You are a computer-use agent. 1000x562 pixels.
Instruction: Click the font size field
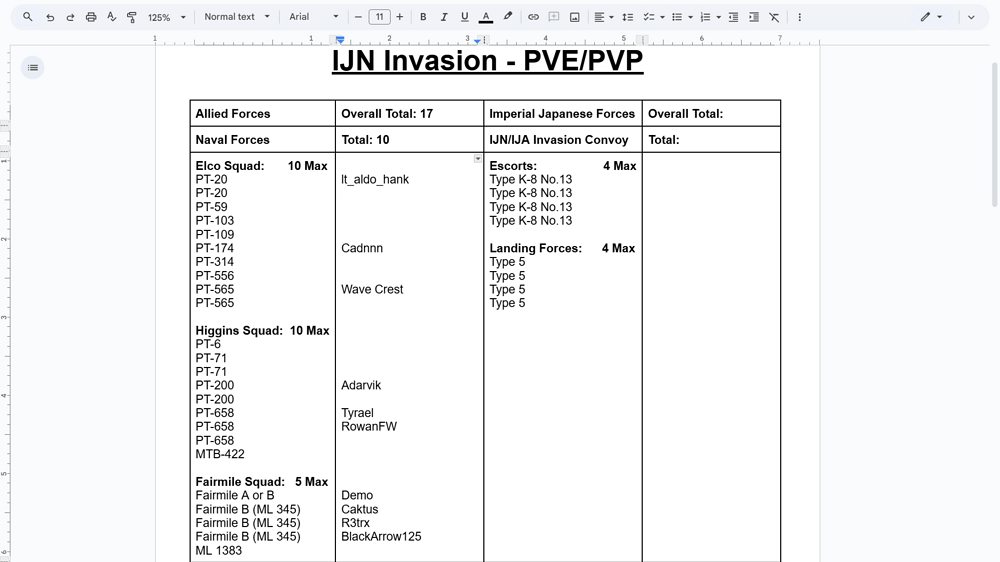pyautogui.click(x=379, y=17)
